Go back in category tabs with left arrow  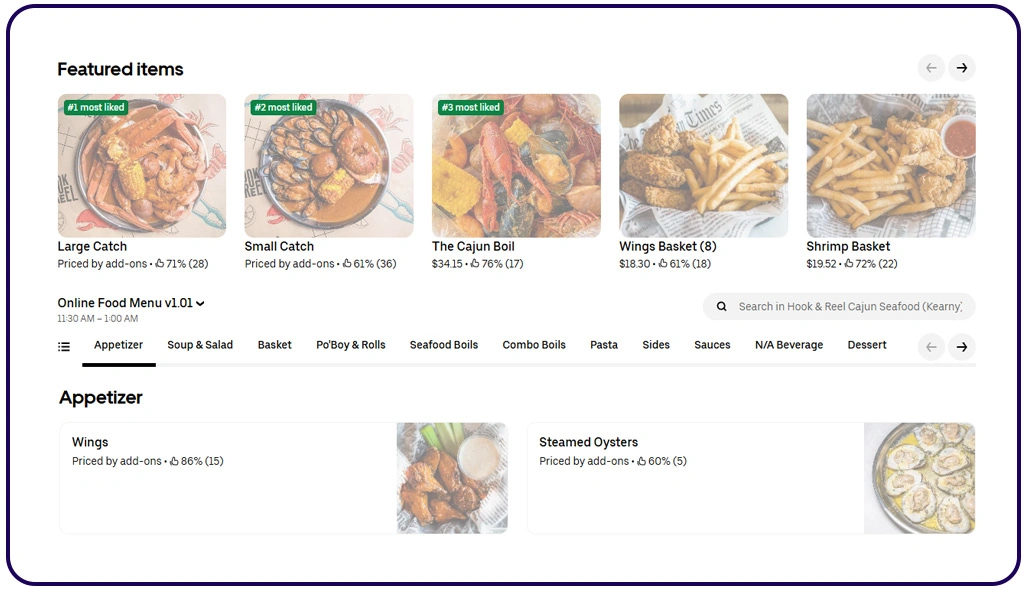point(931,347)
